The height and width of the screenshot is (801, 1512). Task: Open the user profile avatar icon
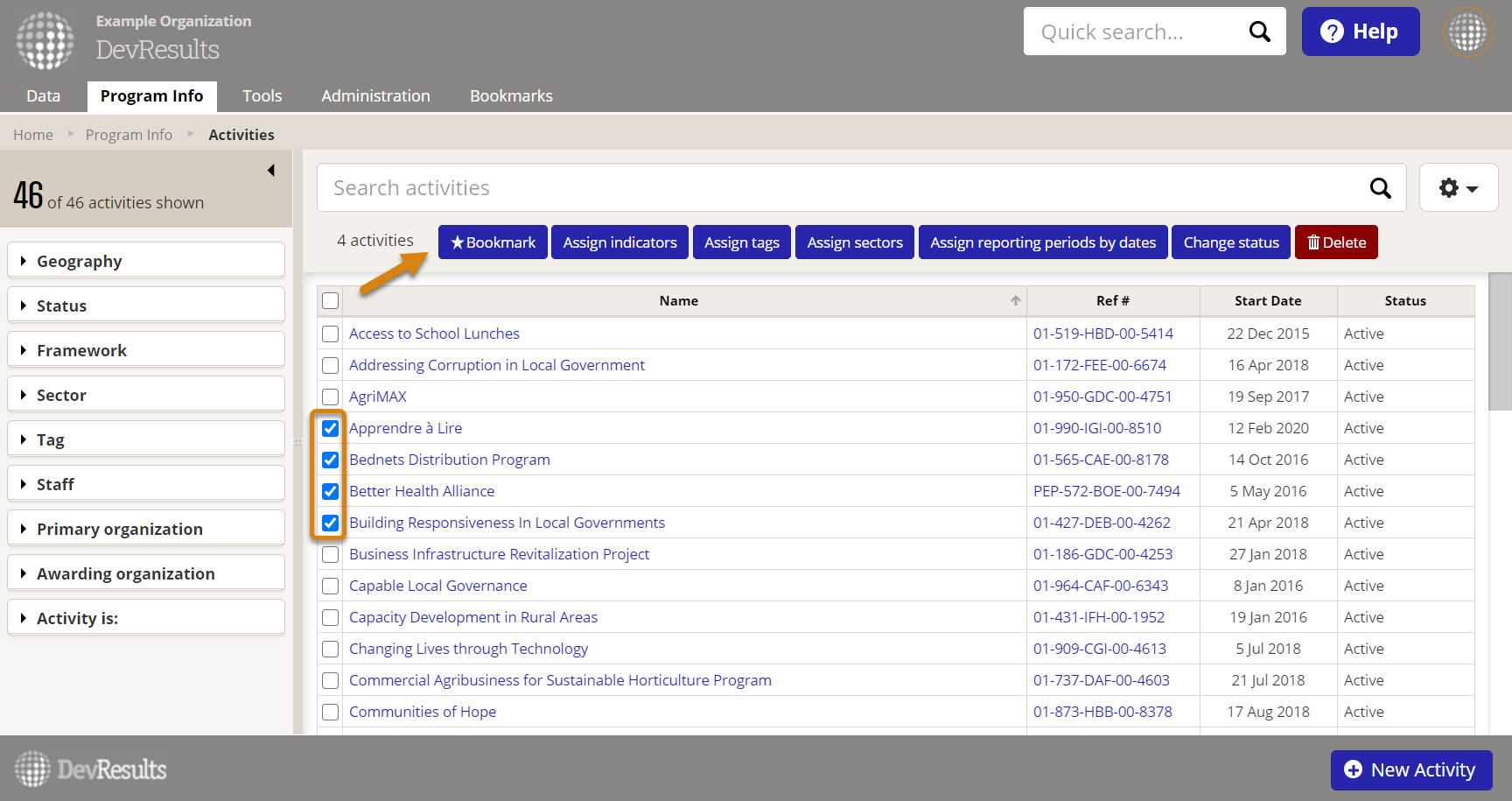(x=1467, y=32)
